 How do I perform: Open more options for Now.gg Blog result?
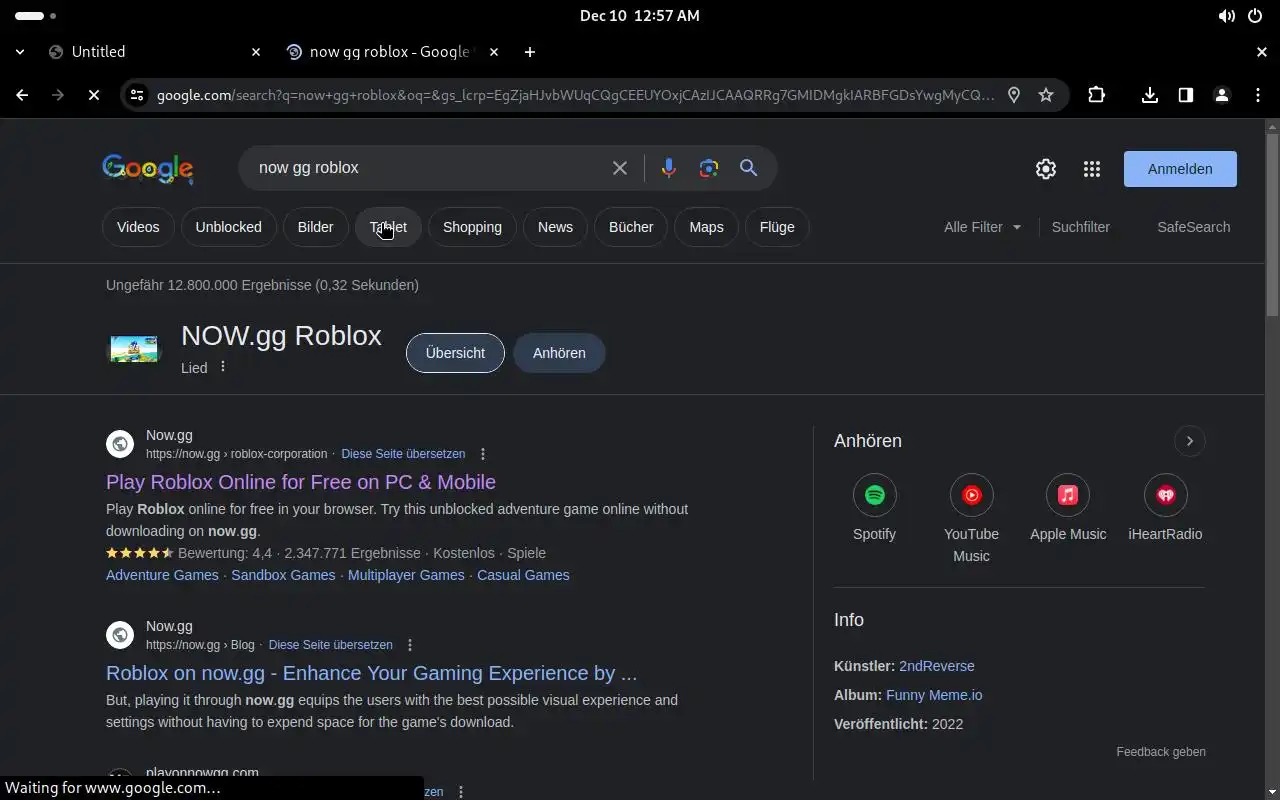coord(410,645)
